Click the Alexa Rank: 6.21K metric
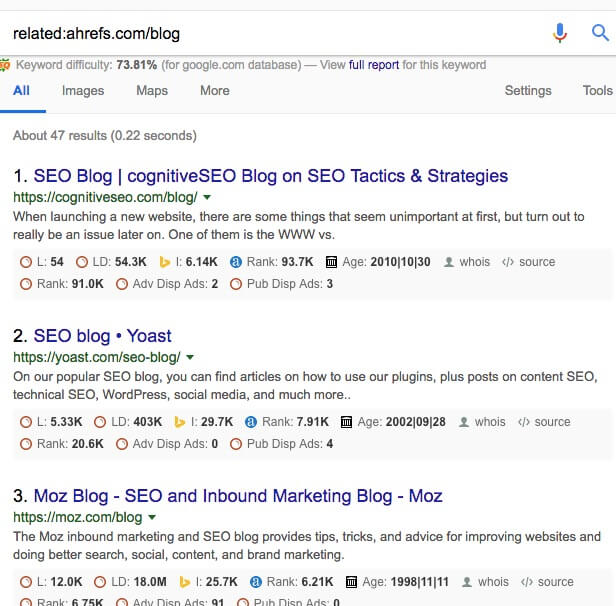This screenshot has width=616, height=606. click(292, 582)
